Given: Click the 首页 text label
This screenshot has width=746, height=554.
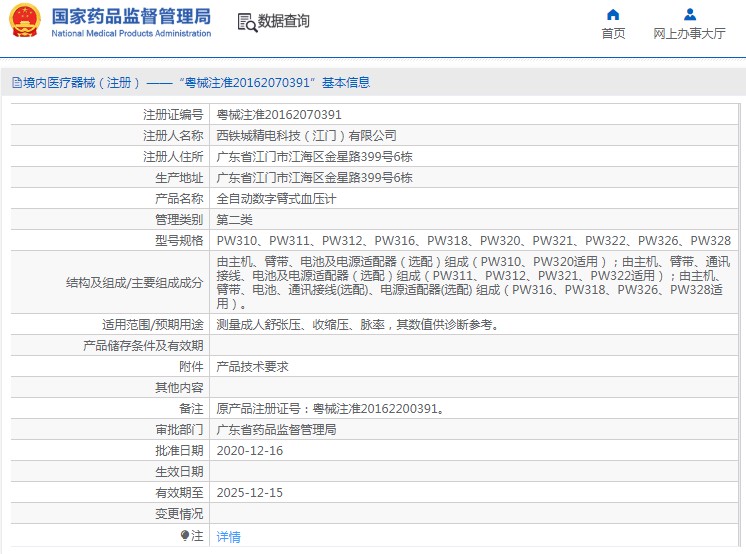Looking at the screenshot, I should coord(613,34).
